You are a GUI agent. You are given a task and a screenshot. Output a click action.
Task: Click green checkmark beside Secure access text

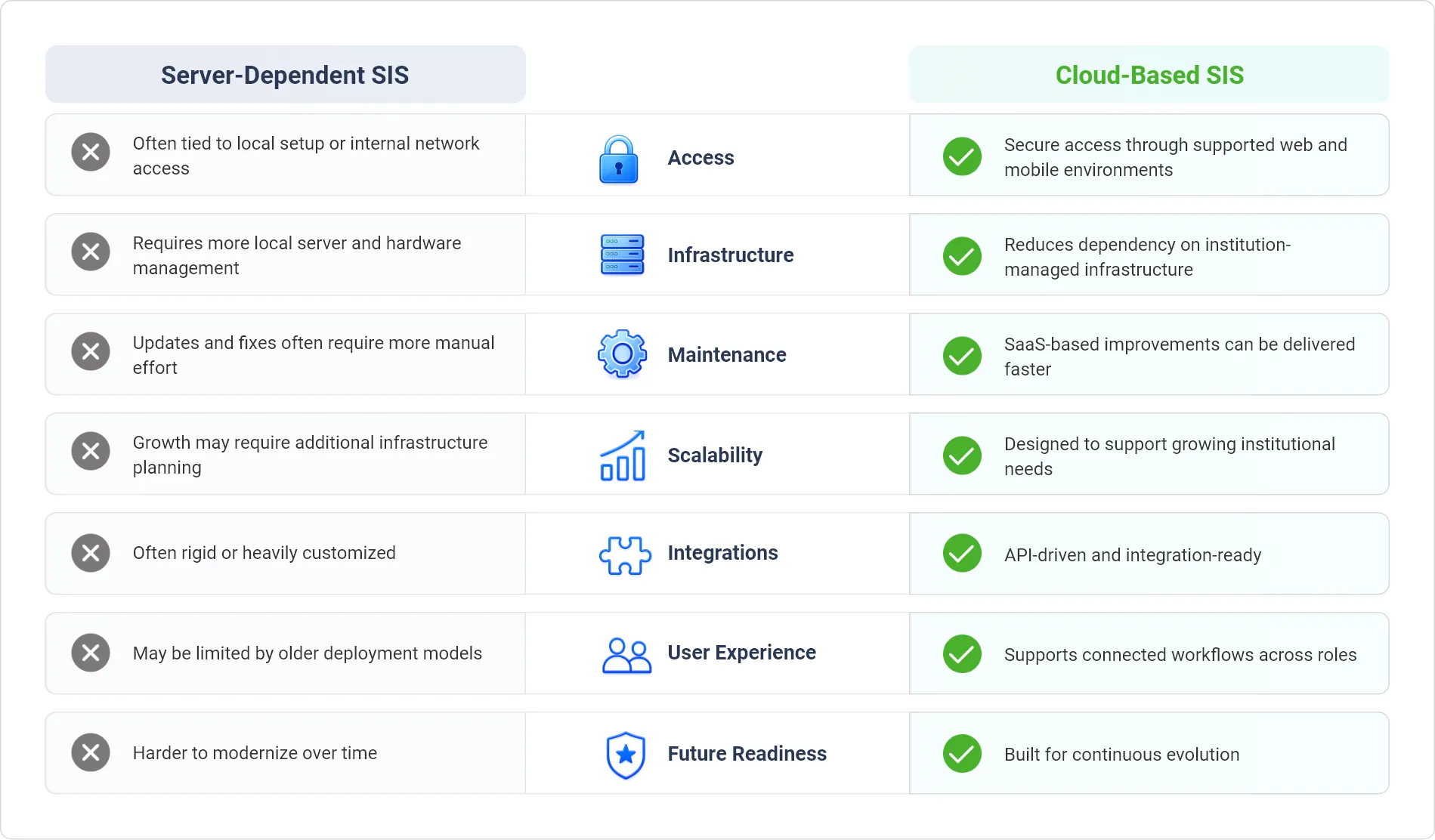pyautogui.click(x=962, y=156)
